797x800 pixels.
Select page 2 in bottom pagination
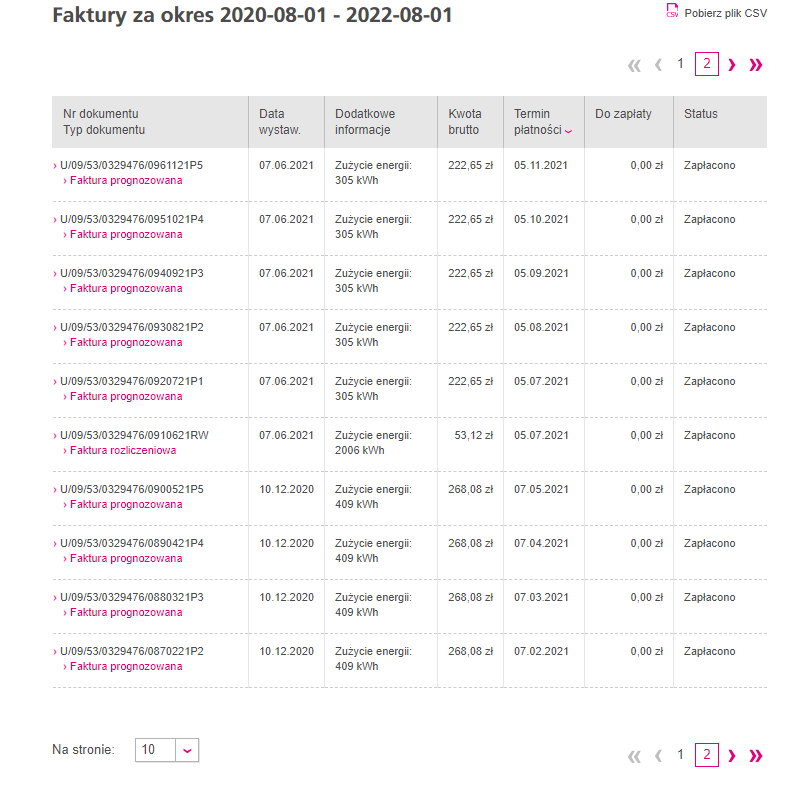click(x=706, y=755)
